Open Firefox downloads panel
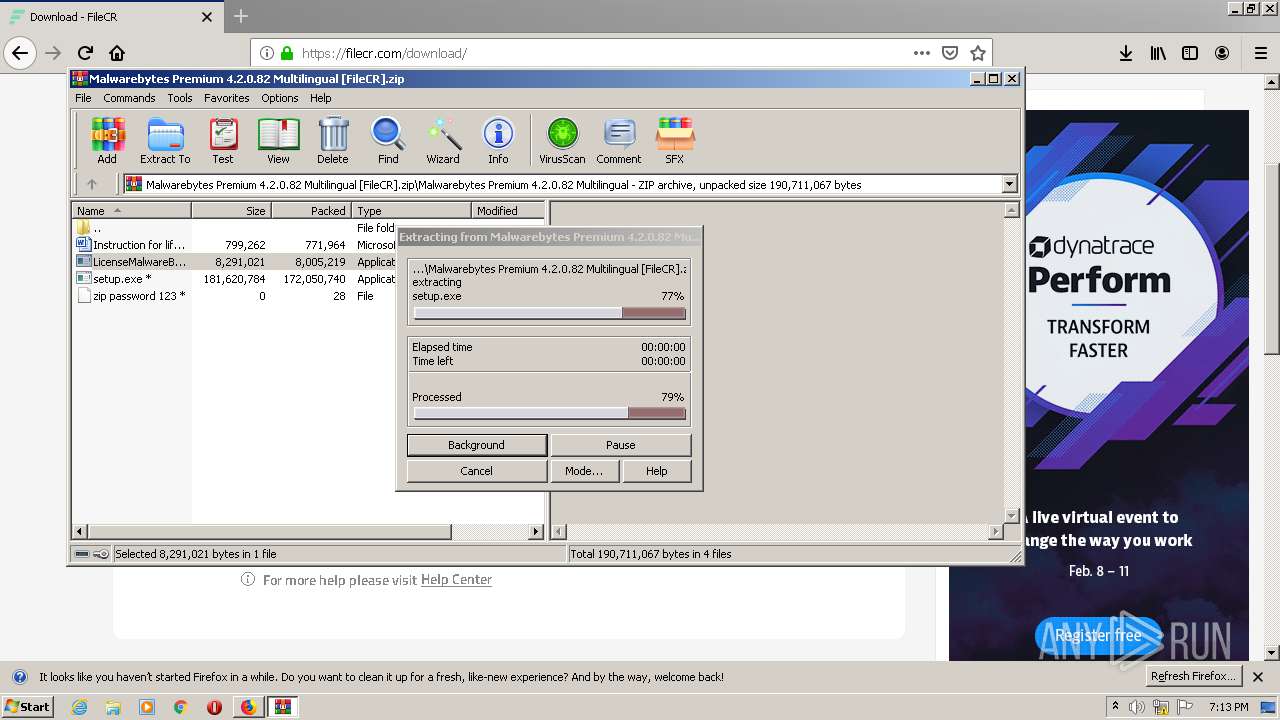Screen dimensions: 1280x720 [1126, 53]
